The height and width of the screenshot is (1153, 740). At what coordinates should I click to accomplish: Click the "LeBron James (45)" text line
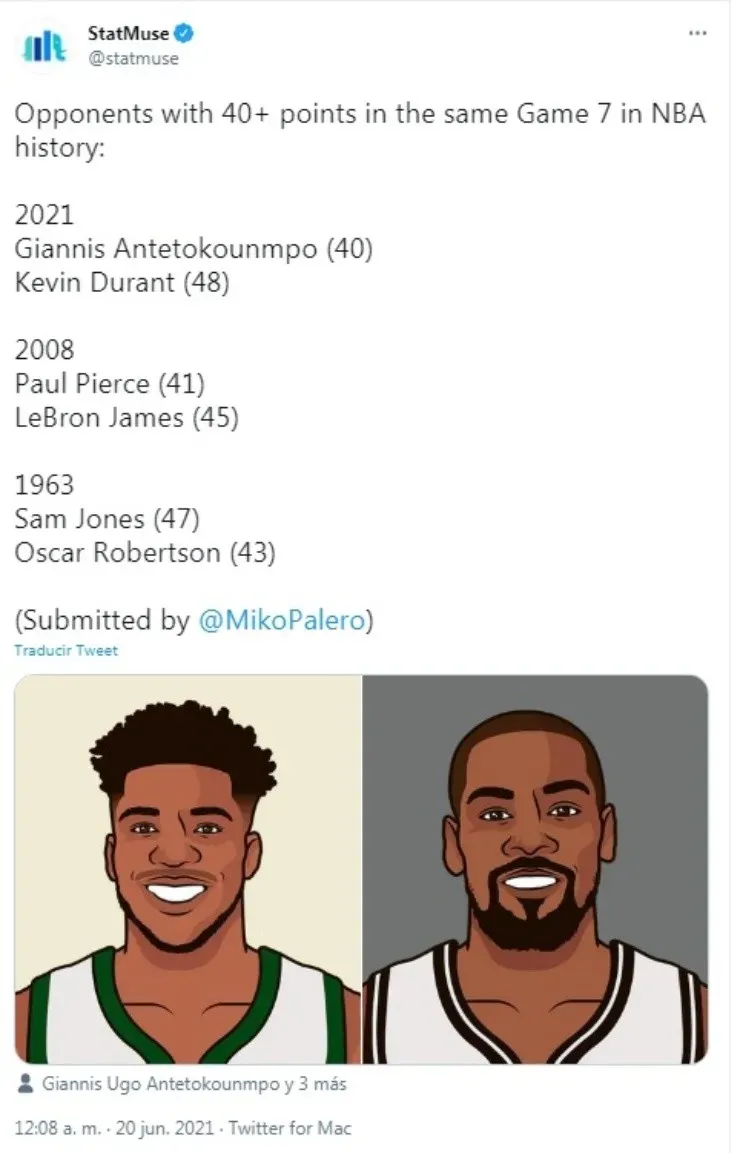126,416
